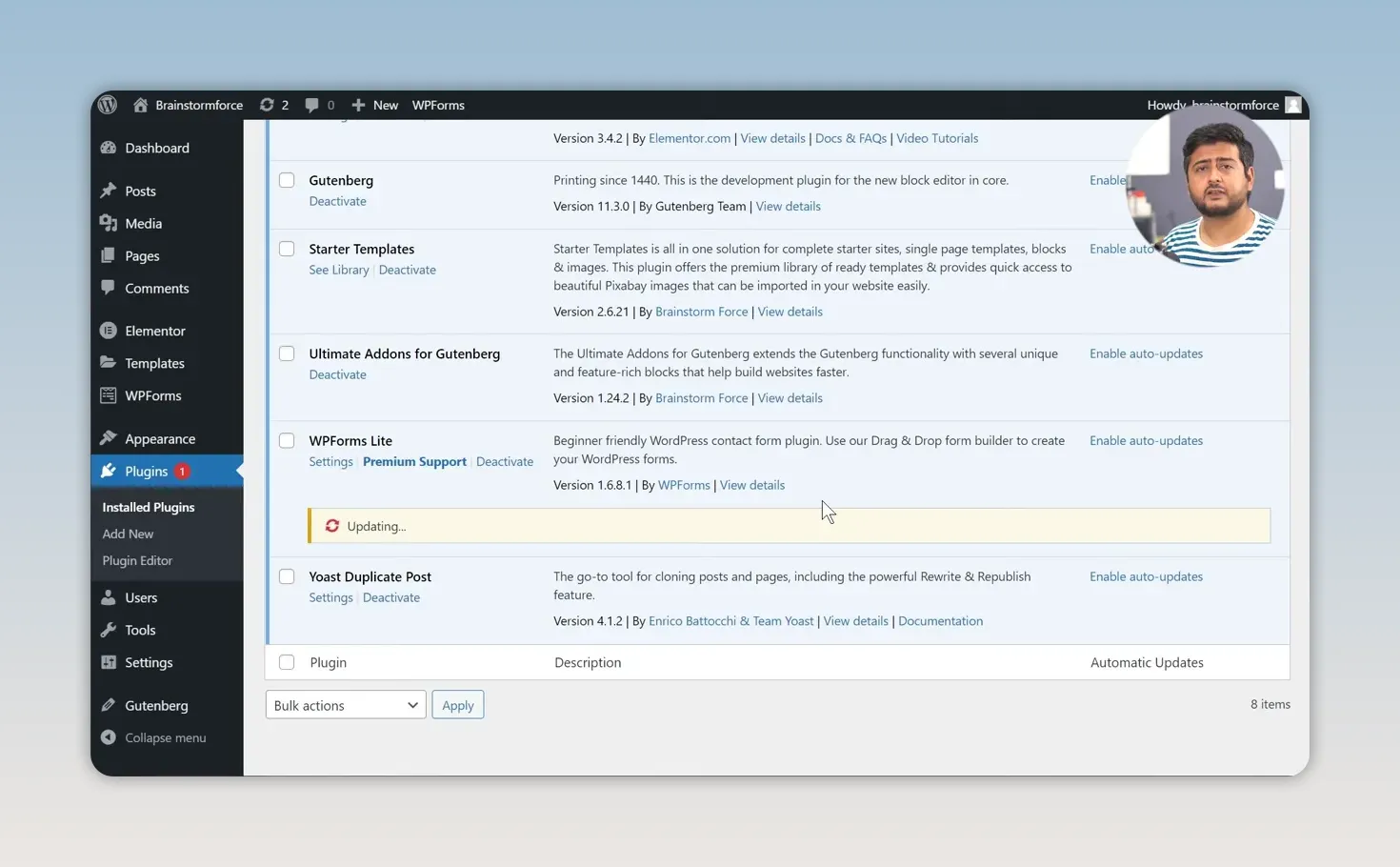
Task: Open Plugin Editor submenu item
Action: [137, 560]
